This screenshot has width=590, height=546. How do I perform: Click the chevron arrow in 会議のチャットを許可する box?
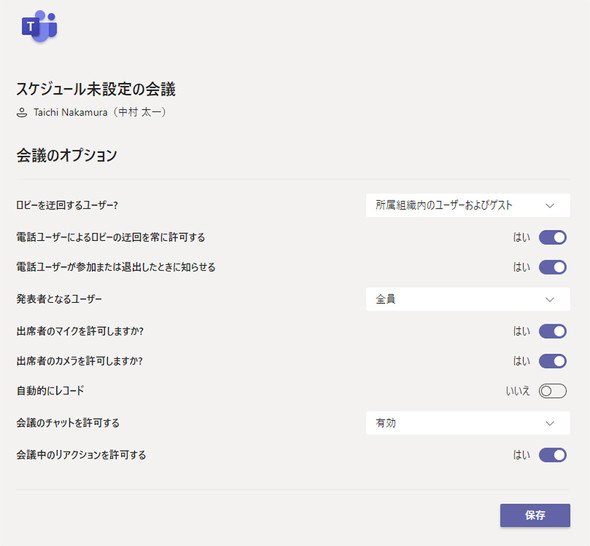pos(550,423)
